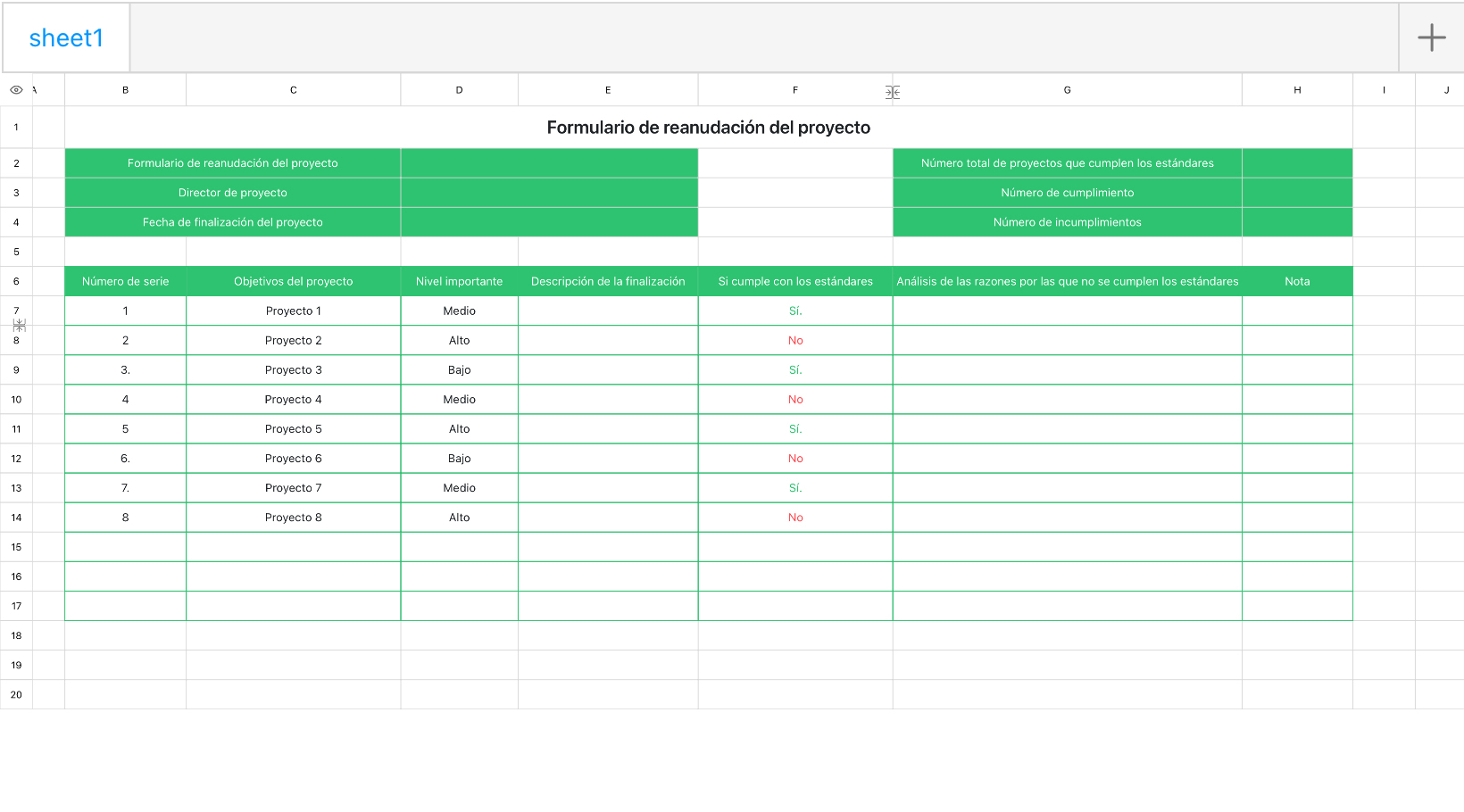Select the 'Número de incumplimientos' cell

1068,222
